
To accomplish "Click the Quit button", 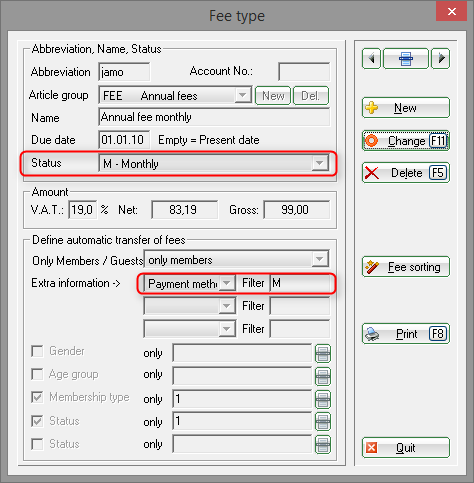I will pos(406,448).
